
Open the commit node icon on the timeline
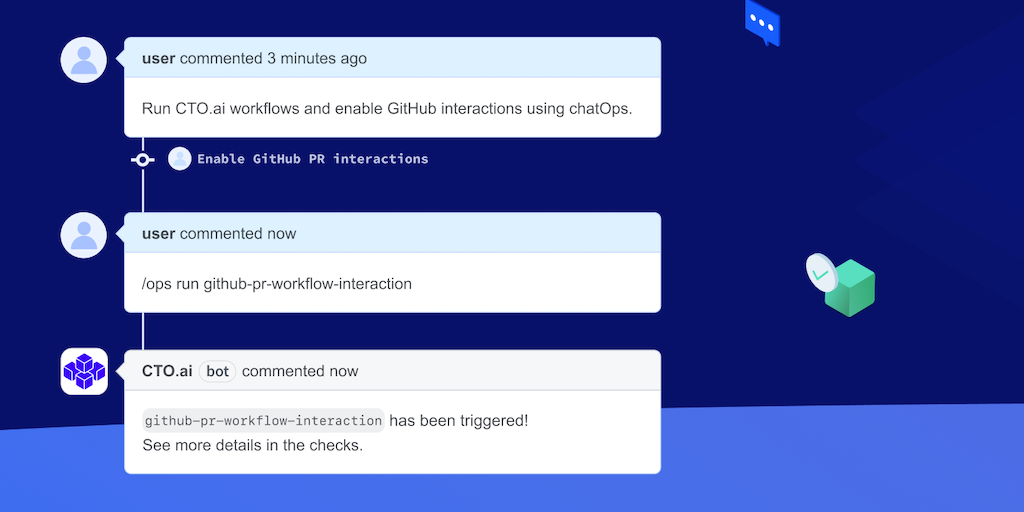[143, 159]
